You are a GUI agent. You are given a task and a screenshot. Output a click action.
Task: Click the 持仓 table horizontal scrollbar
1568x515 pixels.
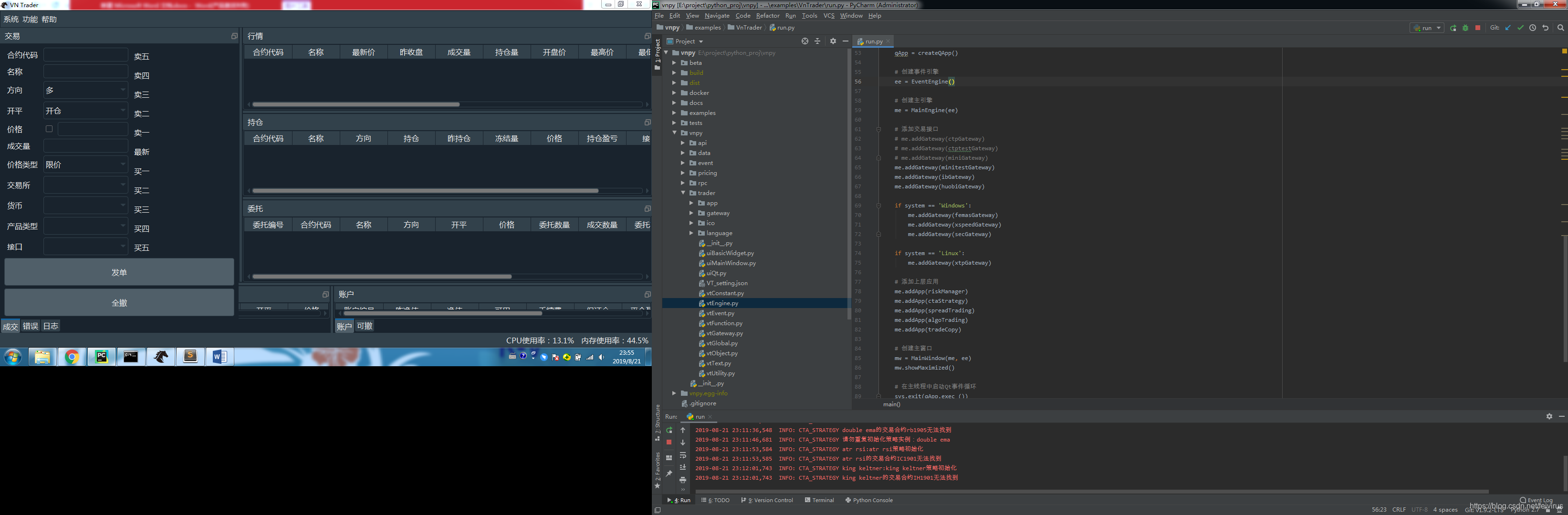point(426,191)
